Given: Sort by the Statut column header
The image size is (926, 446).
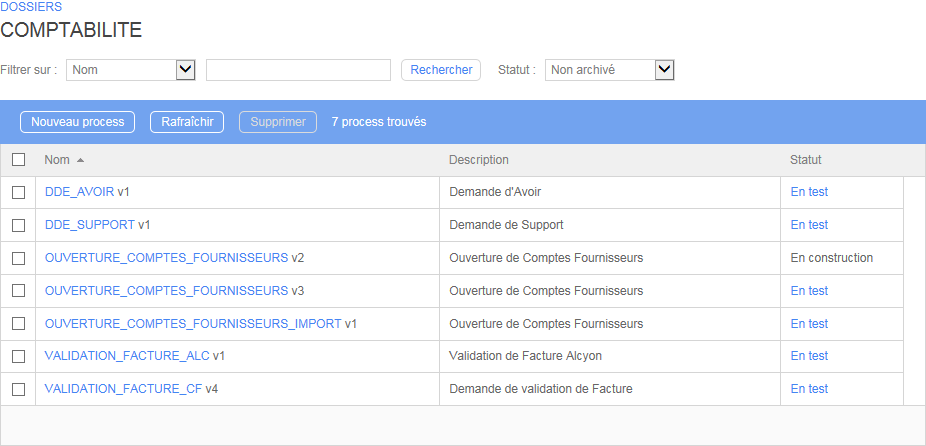Looking at the screenshot, I should [805, 160].
